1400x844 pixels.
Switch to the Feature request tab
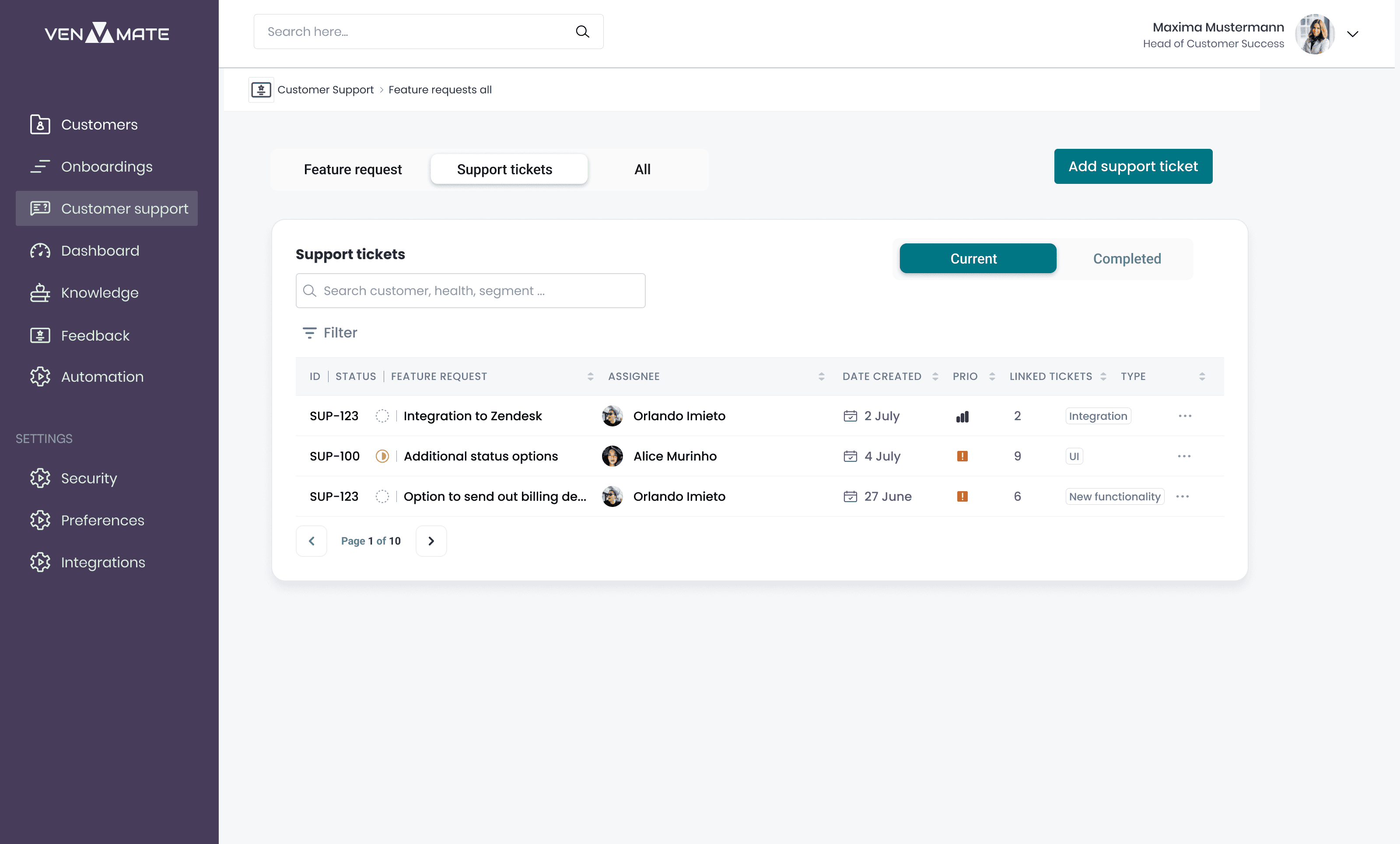click(x=352, y=169)
